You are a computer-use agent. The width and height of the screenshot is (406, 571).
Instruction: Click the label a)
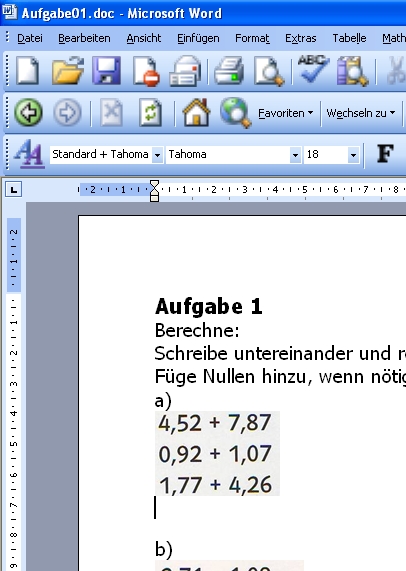(163, 401)
